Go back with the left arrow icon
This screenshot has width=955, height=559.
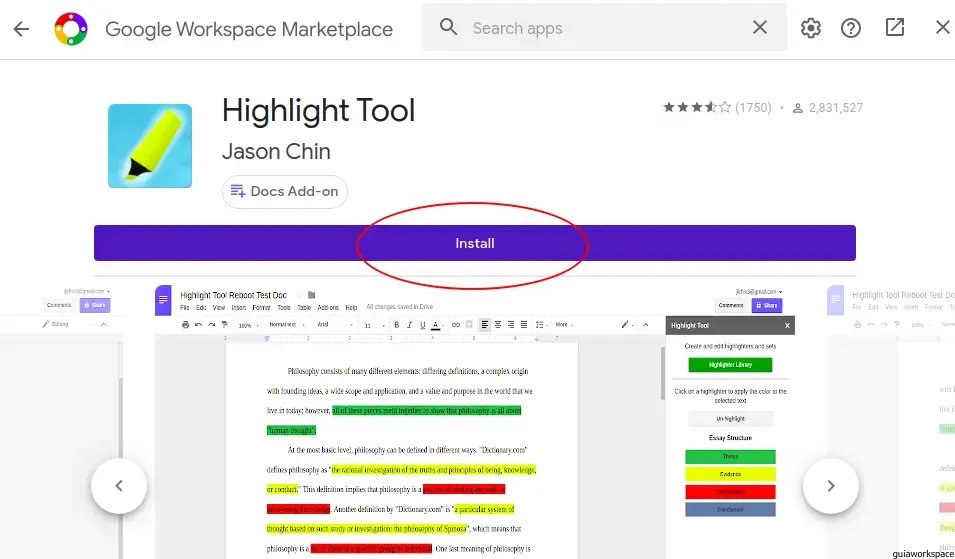(21, 29)
